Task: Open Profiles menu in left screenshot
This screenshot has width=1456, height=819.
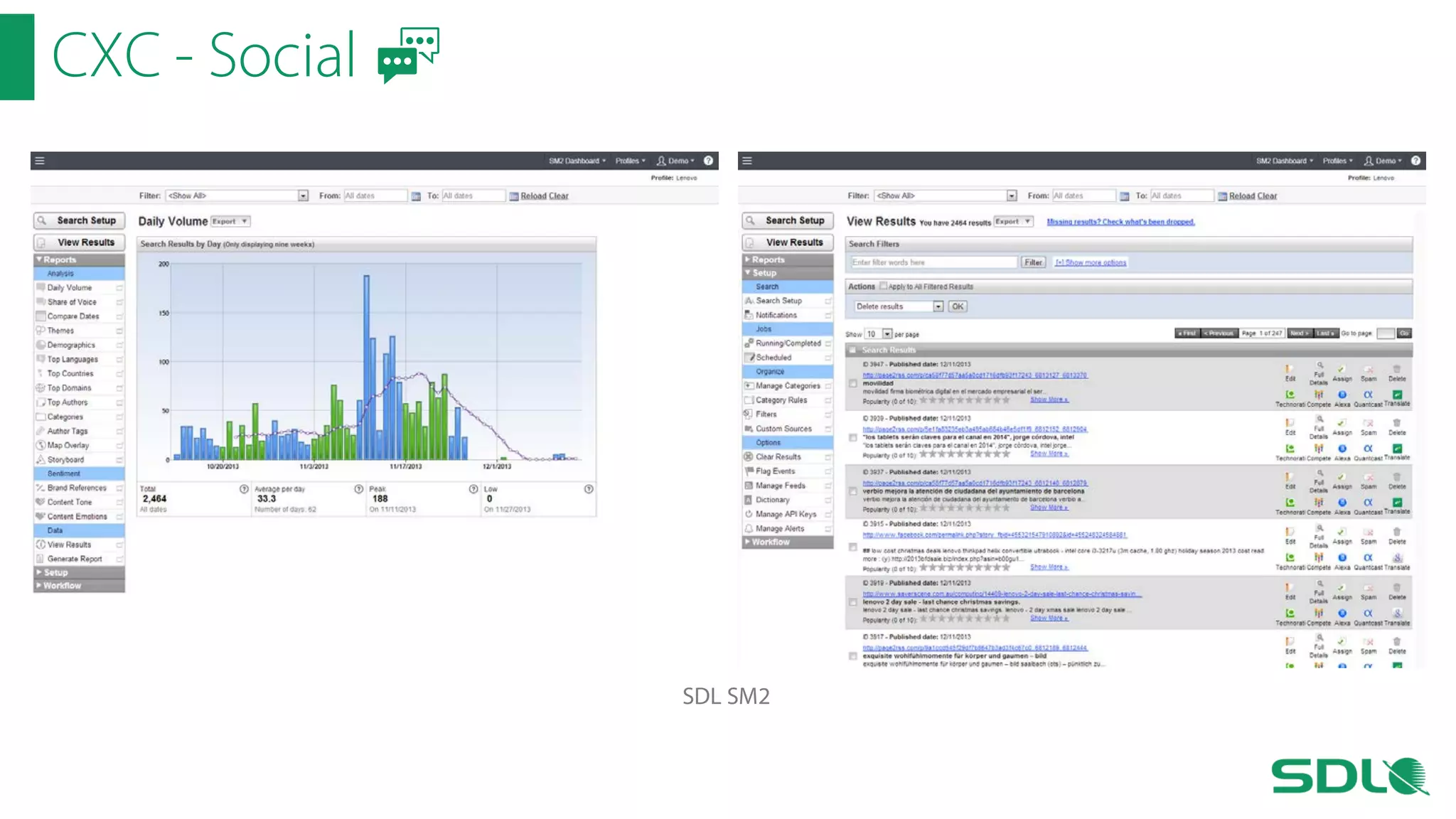Action: (x=631, y=161)
